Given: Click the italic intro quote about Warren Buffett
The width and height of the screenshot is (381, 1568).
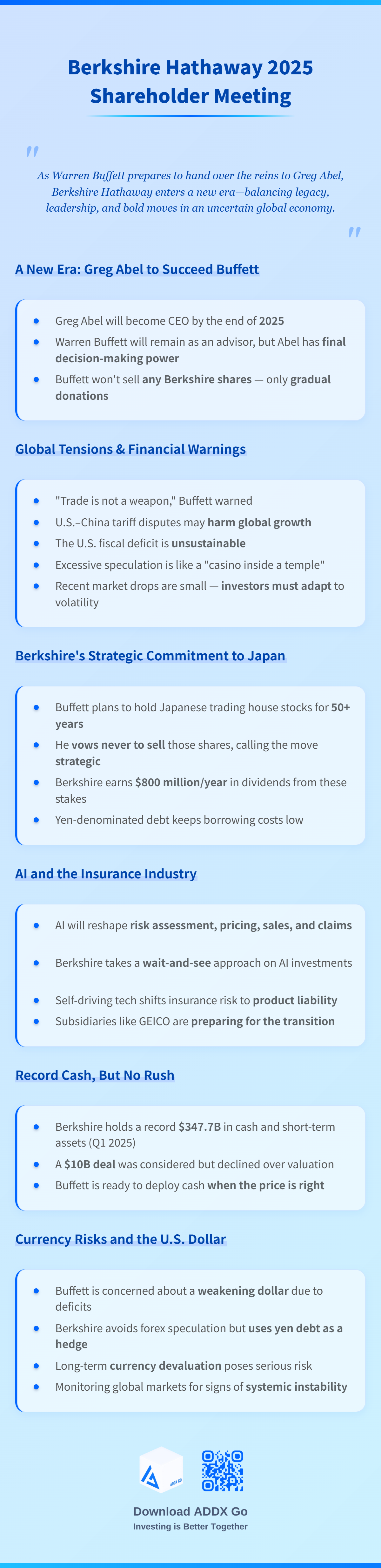Looking at the screenshot, I should (190, 192).
